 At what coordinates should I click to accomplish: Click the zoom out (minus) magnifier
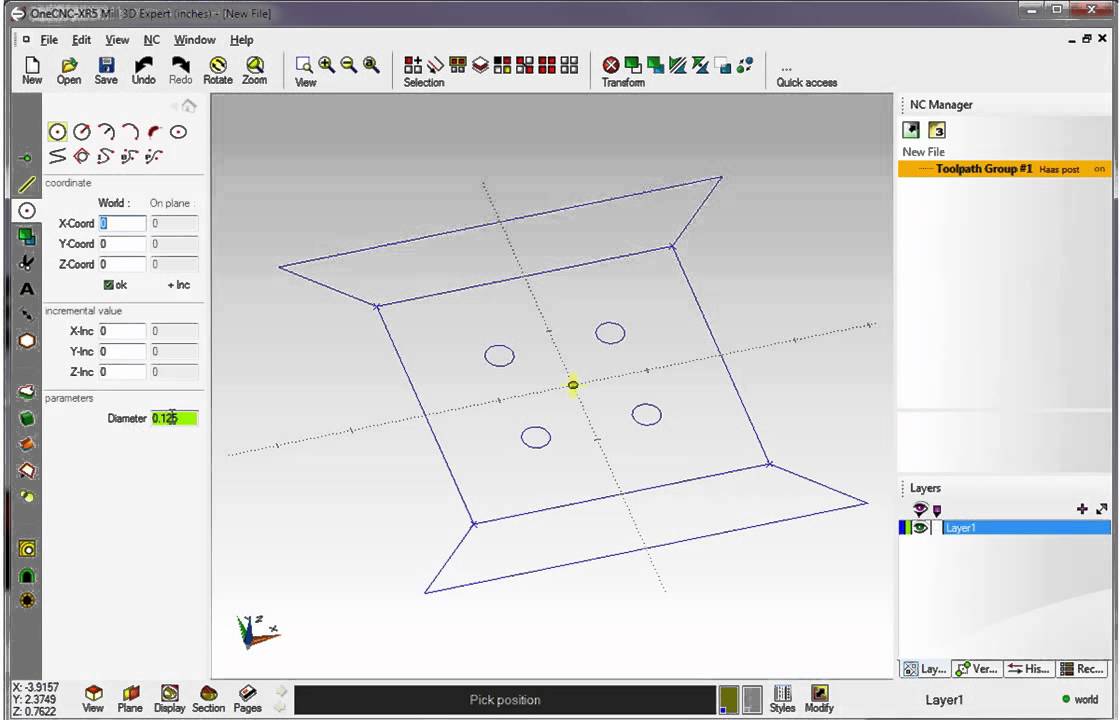pyautogui.click(x=349, y=65)
